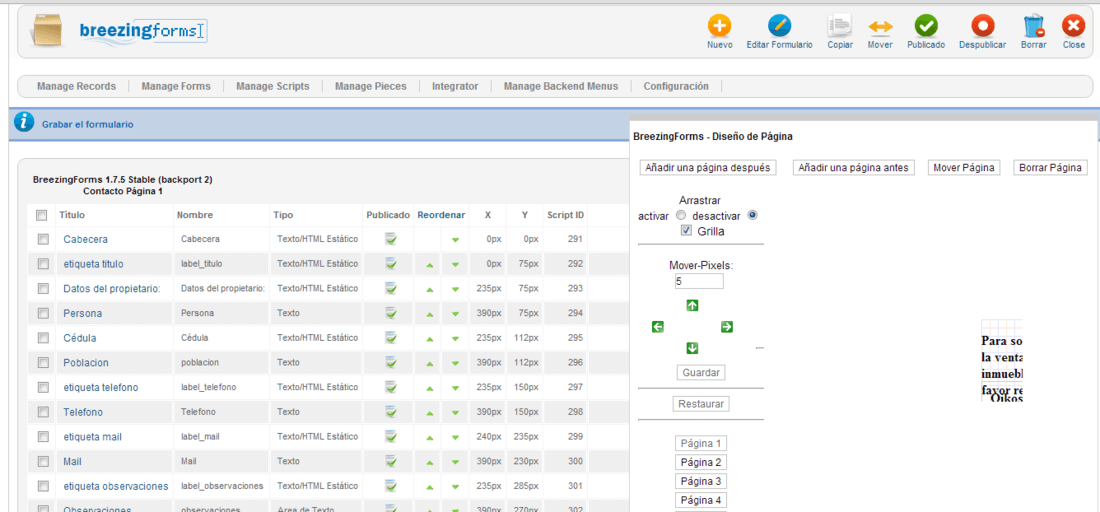The width and height of the screenshot is (1100, 512).
Task: Sort by the Reordenar column header
Action: [x=441, y=215]
